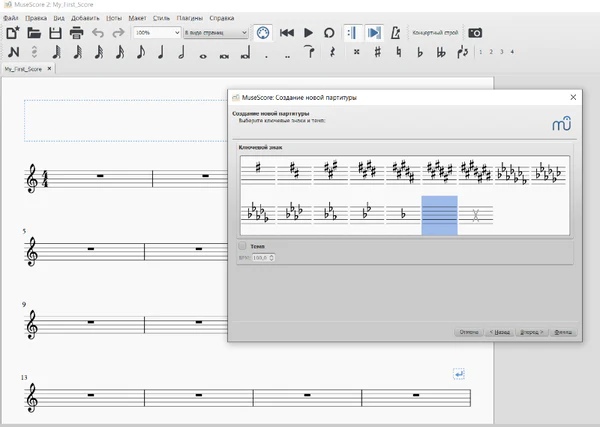Choose the one-sharp key signature
The width and height of the screenshot is (600, 427).
[258, 171]
